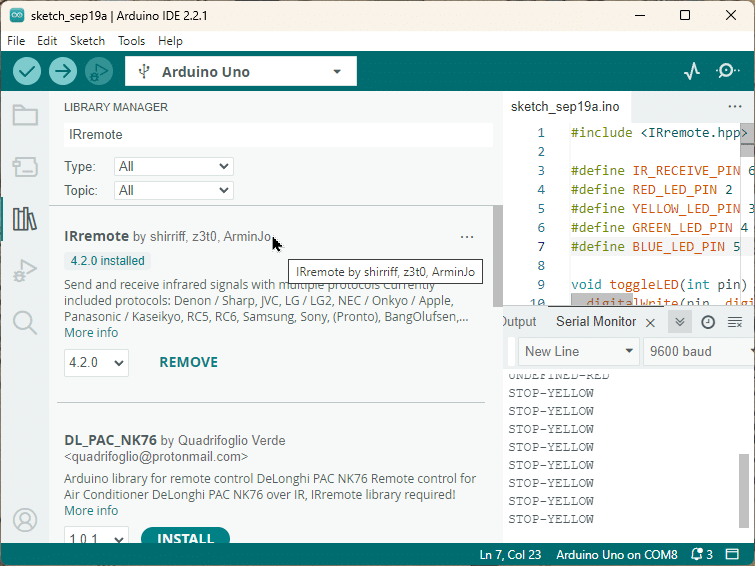This screenshot has height=566, width=755.
Task: Open the Serial Monitor magnifier icon in toolbar
Action: (x=727, y=71)
